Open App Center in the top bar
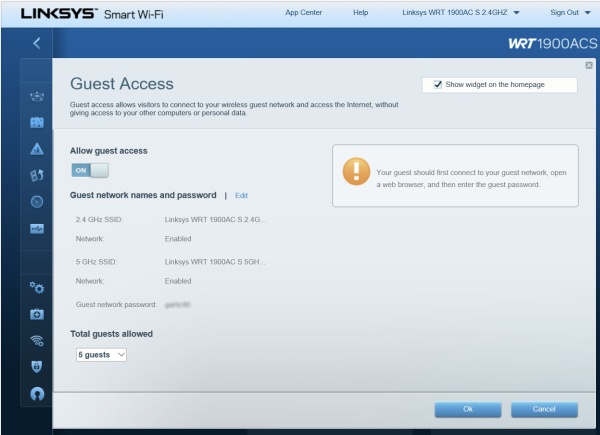 click(303, 13)
